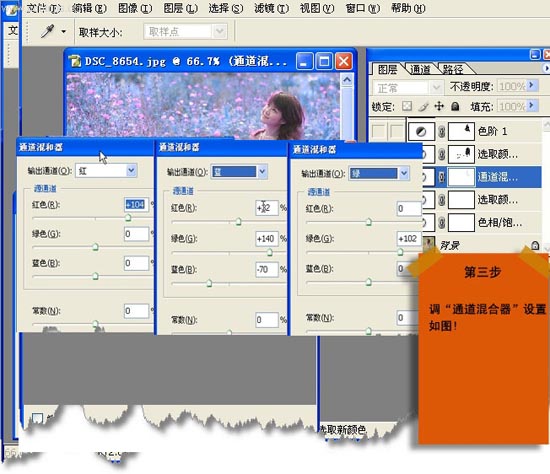Open the 滤镜 (Filter) menu
The height and width of the screenshot is (474, 550).
[x=271, y=8]
